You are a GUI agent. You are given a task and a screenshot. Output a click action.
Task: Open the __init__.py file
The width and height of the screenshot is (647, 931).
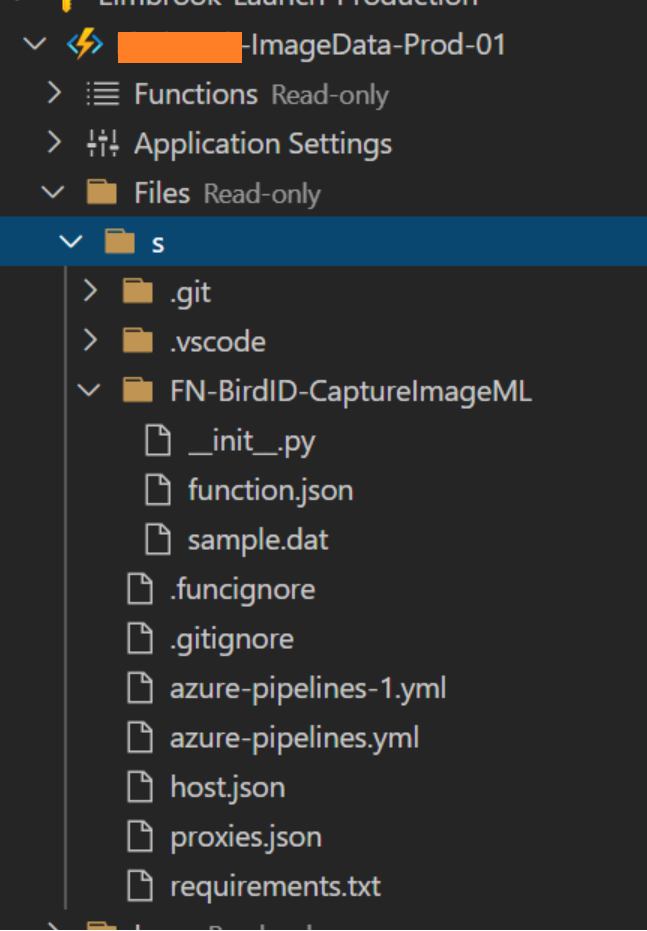251,441
